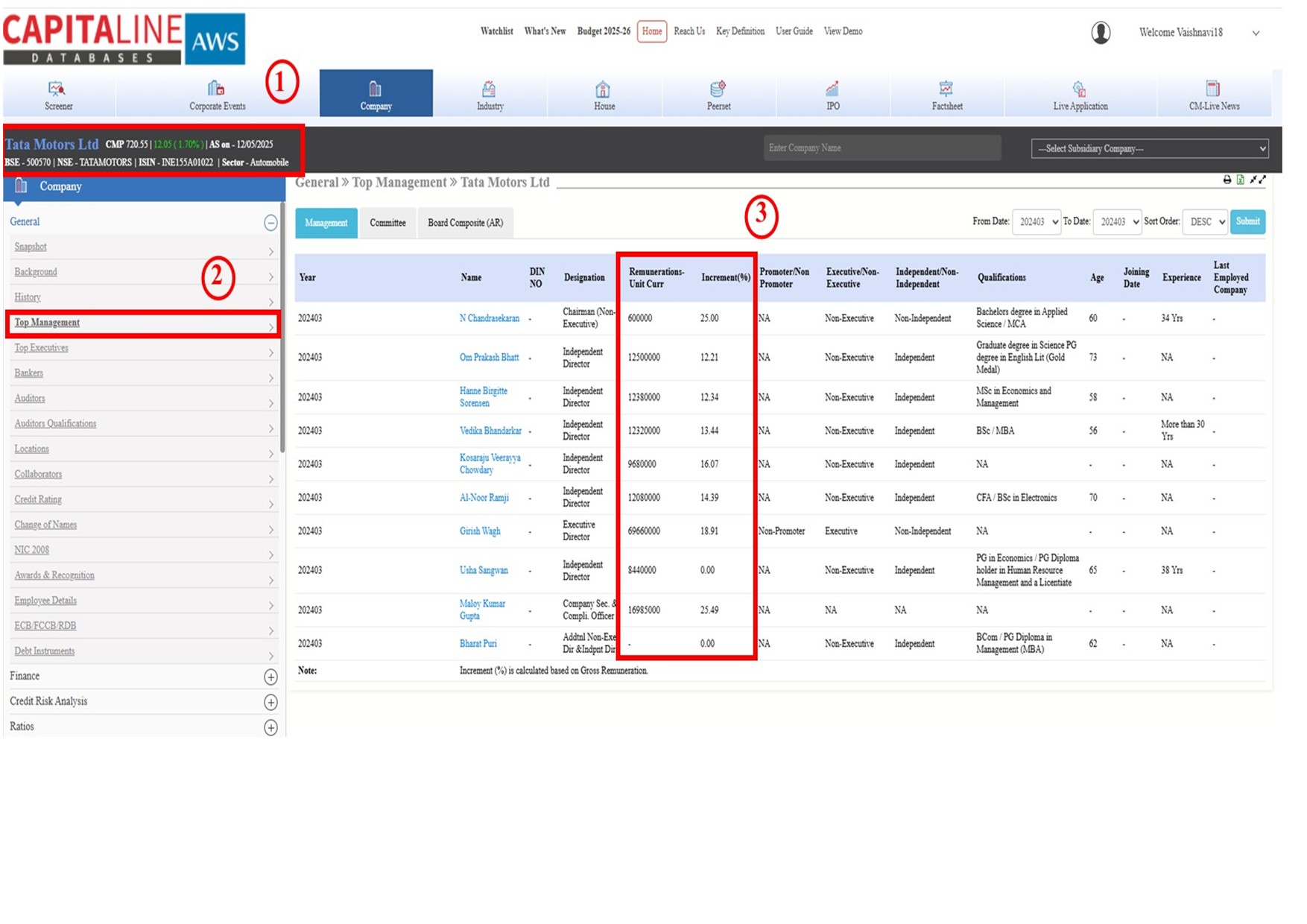This screenshot has height=924, width=1307.
Task: Open the Snapshot sidebar item
Action: (x=31, y=247)
